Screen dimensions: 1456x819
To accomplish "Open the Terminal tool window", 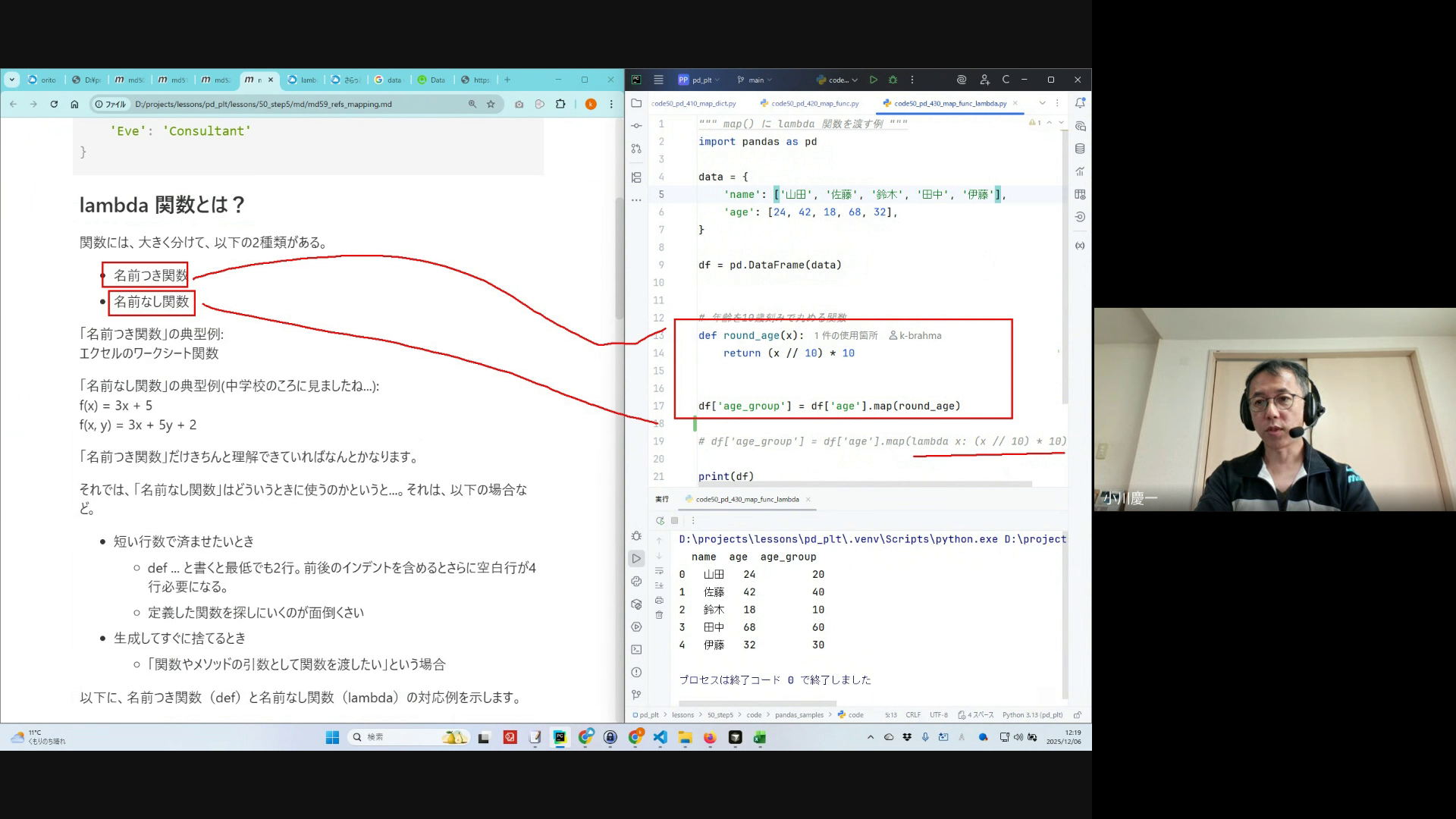I will tap(636, 650).
